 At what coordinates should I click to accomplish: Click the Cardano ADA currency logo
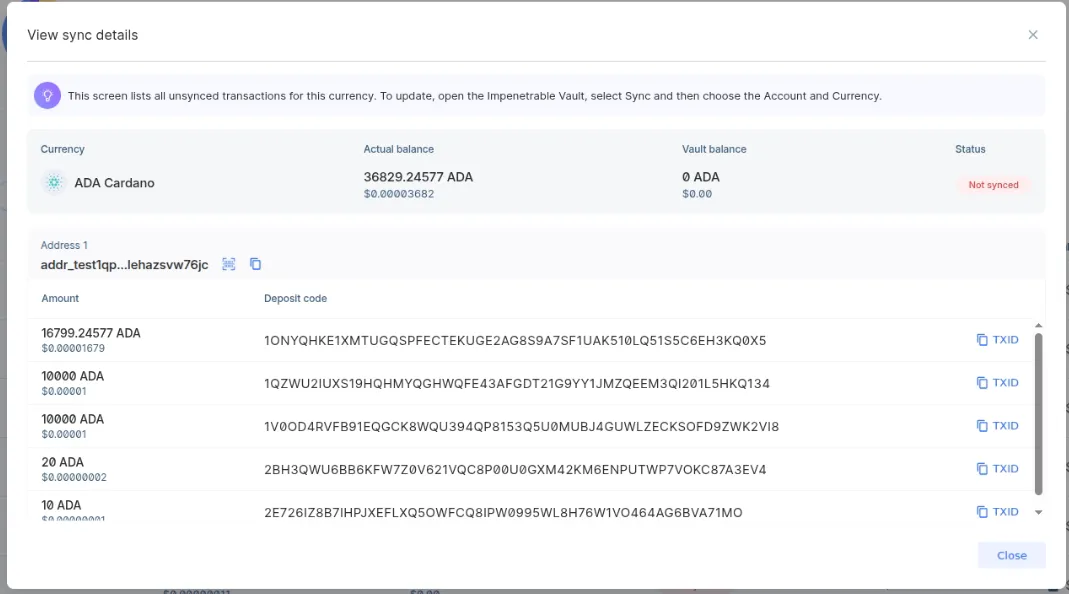(54, 183)
